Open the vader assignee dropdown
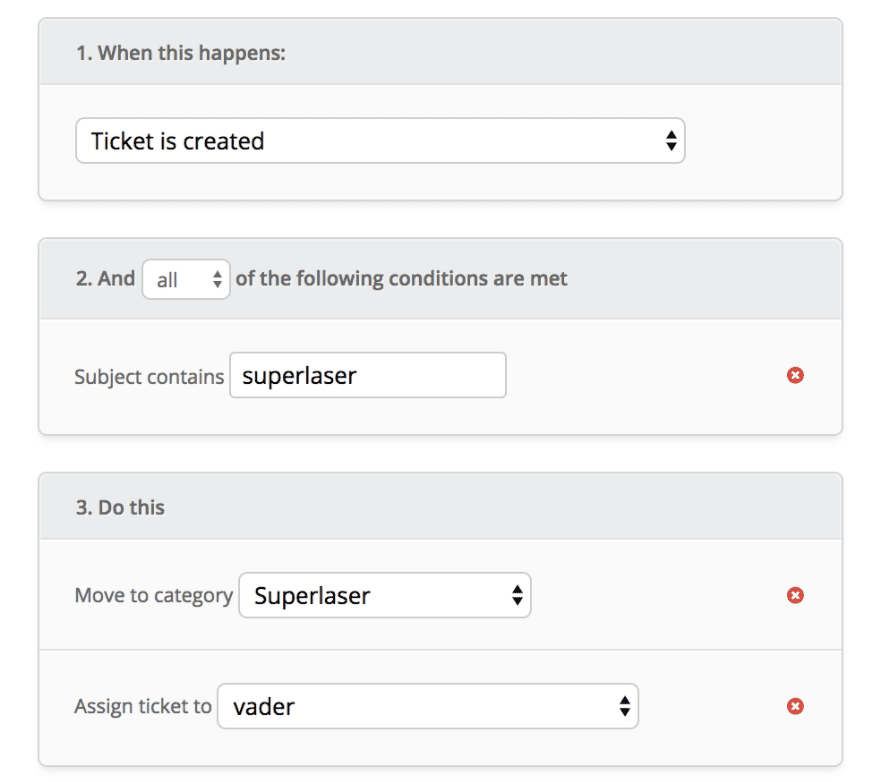Screen dimensions: 870x782 pyautogui.click(x=427, y=707)
